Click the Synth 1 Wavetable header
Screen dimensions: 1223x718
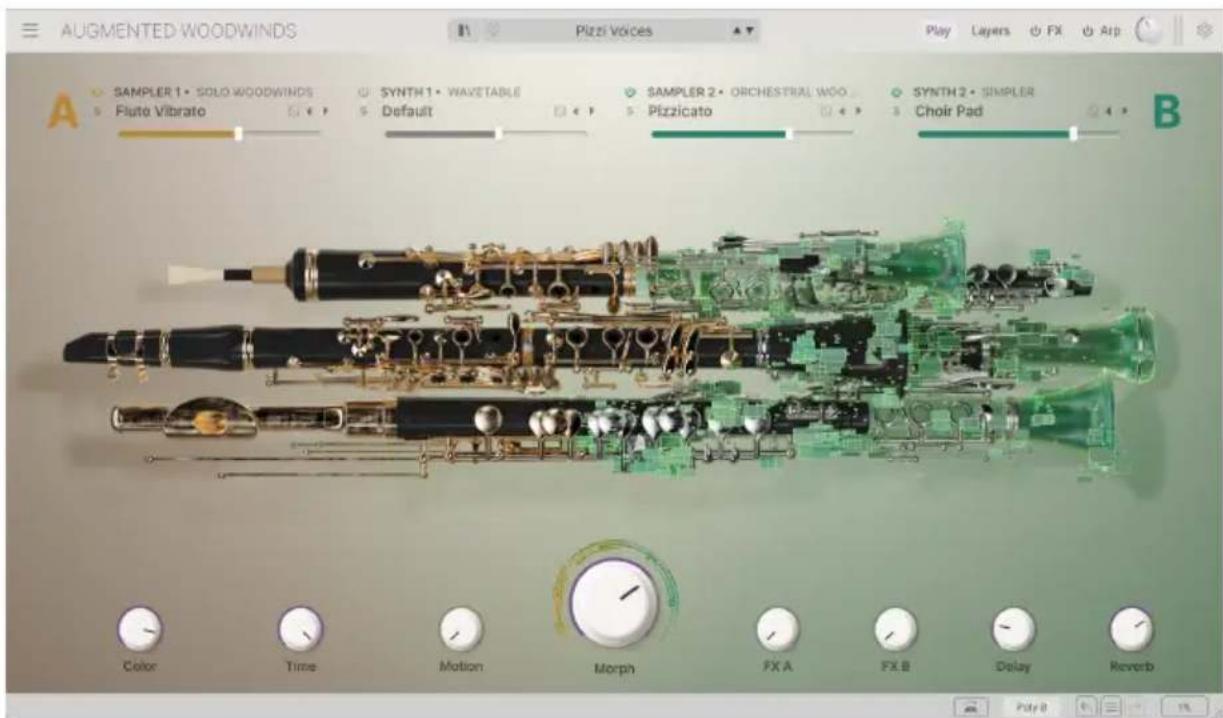pos(450,92)
